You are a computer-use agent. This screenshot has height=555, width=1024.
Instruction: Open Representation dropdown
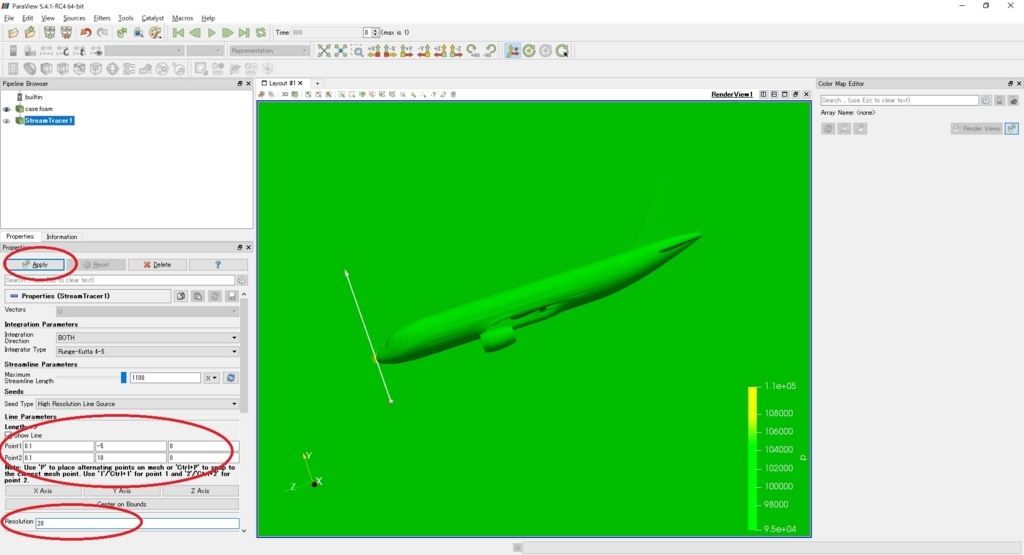pyautogui.click(x=268, y=51)
